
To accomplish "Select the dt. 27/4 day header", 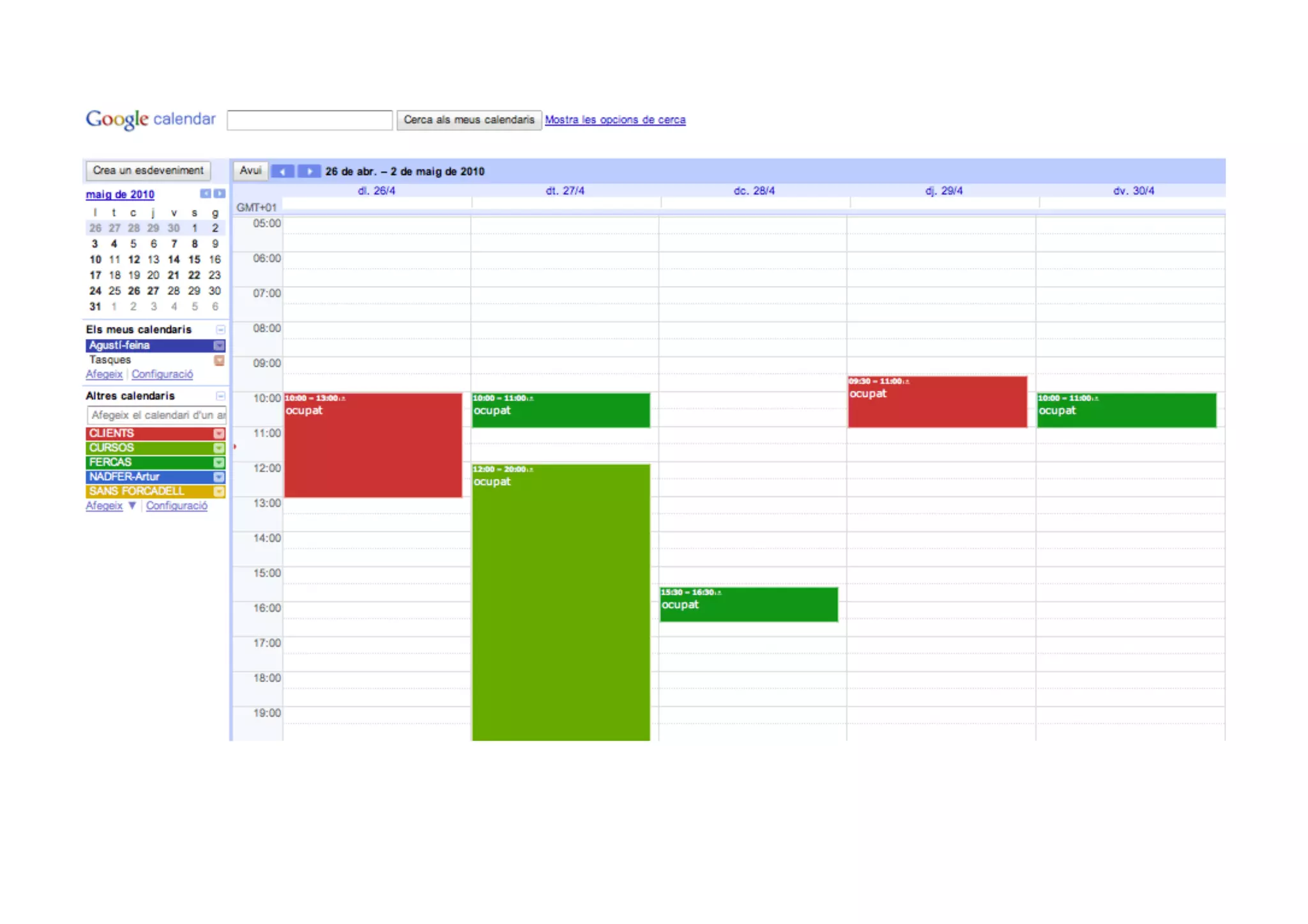I will click(x=565, y=191).
